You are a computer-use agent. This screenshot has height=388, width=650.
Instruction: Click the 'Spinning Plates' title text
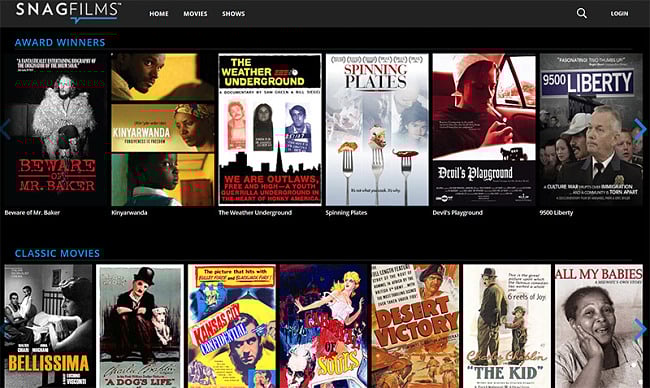346,213
